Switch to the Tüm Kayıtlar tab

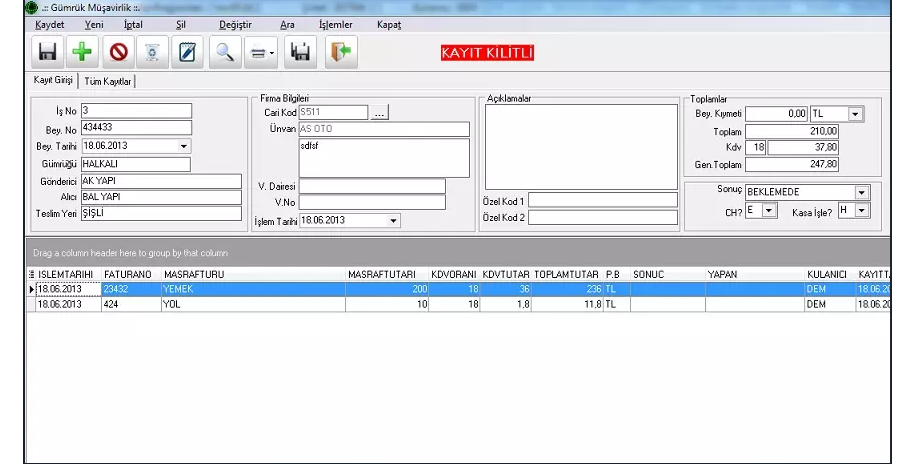click(109, 81)
